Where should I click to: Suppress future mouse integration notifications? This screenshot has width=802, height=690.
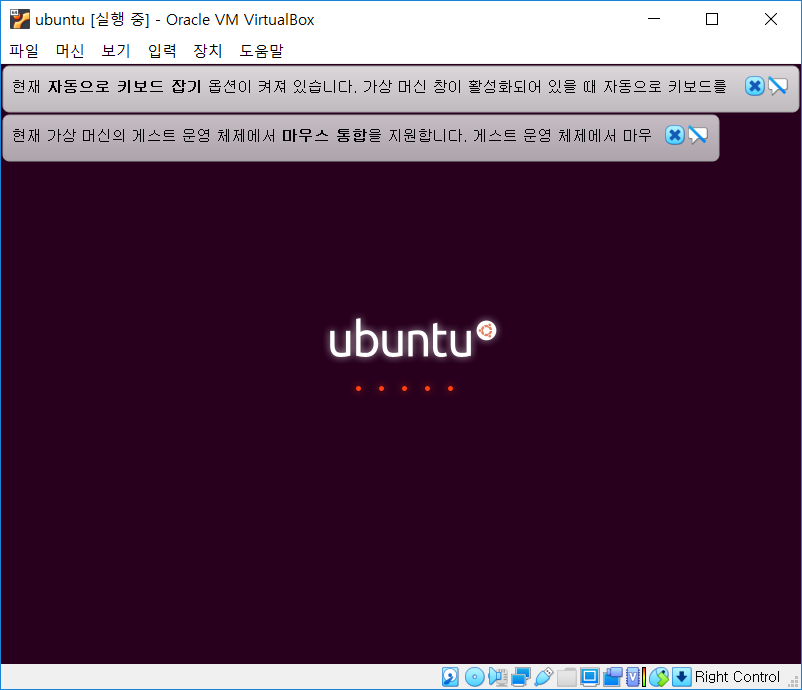pyautogui.click(x=698, y=135)
